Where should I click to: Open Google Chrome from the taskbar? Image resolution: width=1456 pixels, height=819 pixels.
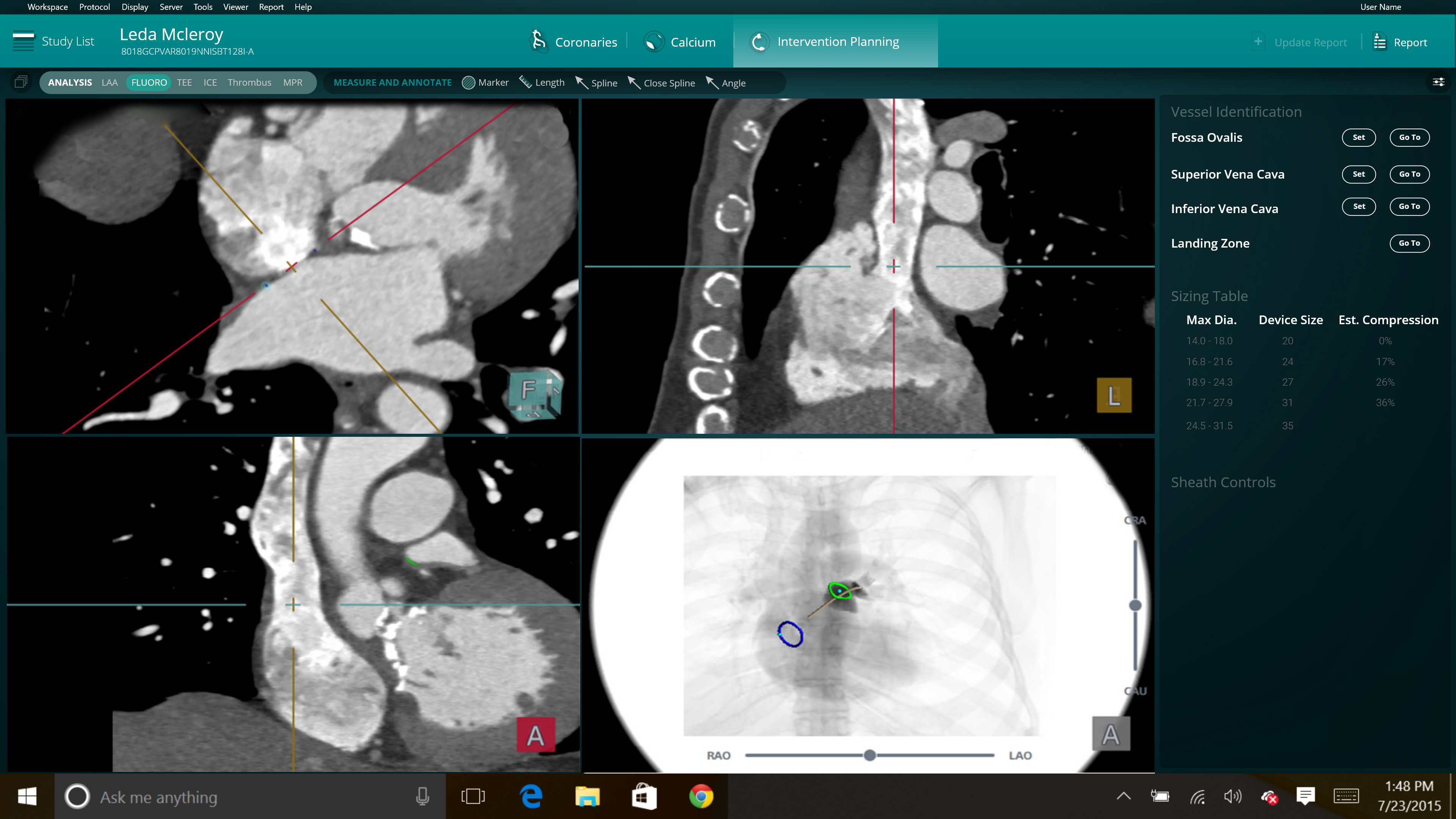point(701,797)
